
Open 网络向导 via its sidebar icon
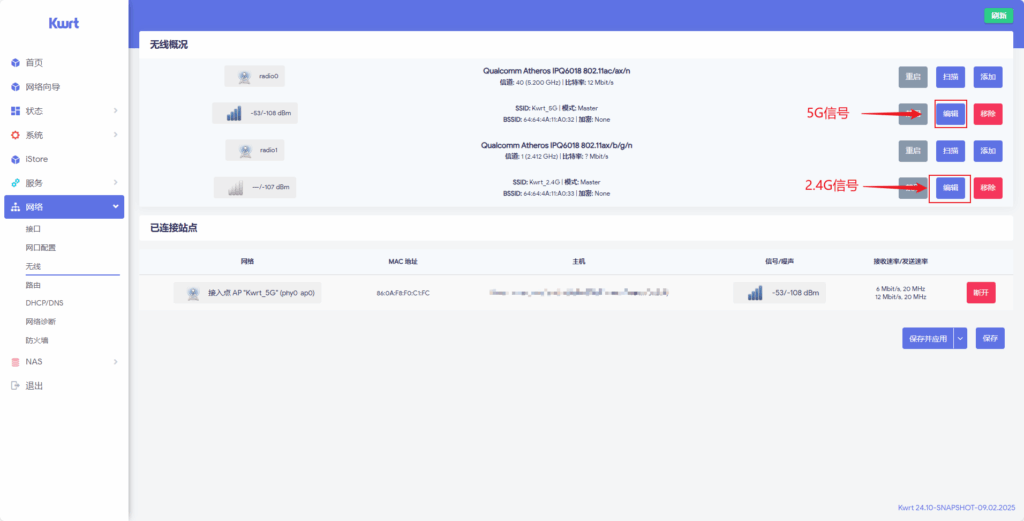[15, 87]
